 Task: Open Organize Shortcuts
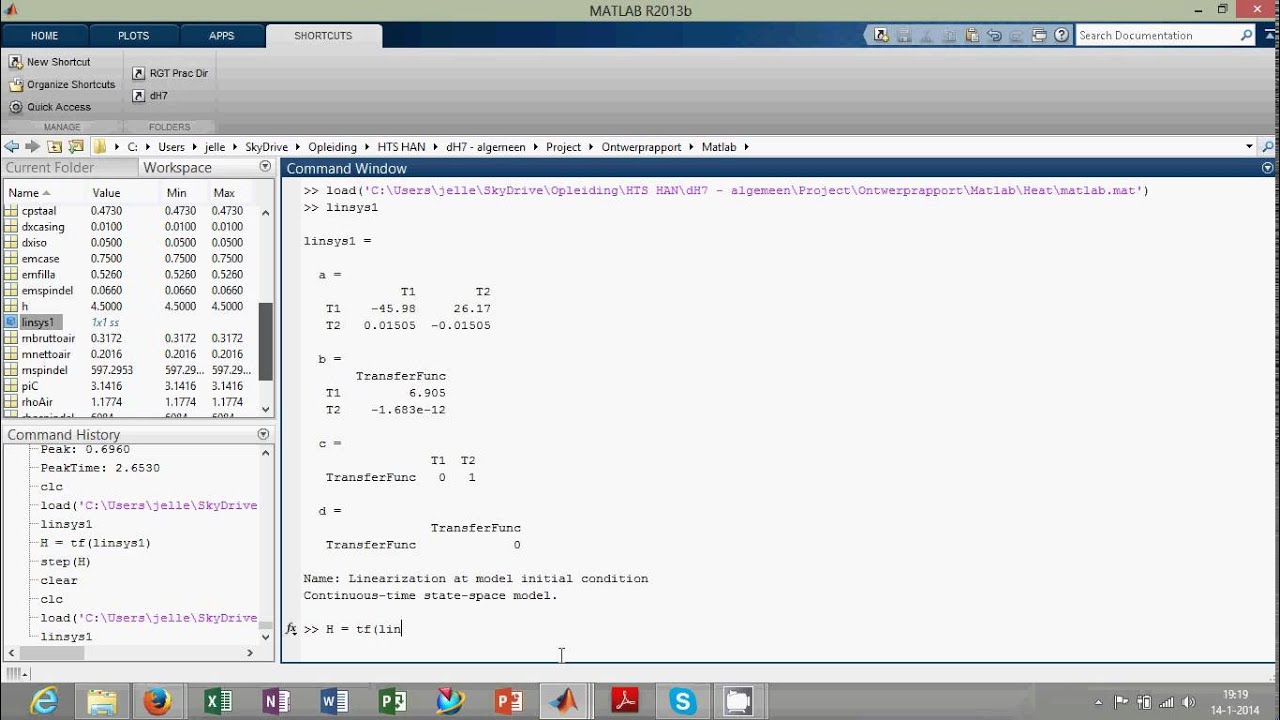point(62,85)
